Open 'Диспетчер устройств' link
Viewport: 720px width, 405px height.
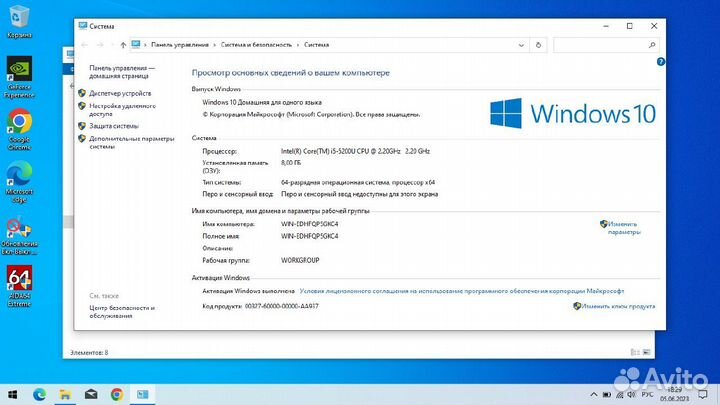(120, 93)
